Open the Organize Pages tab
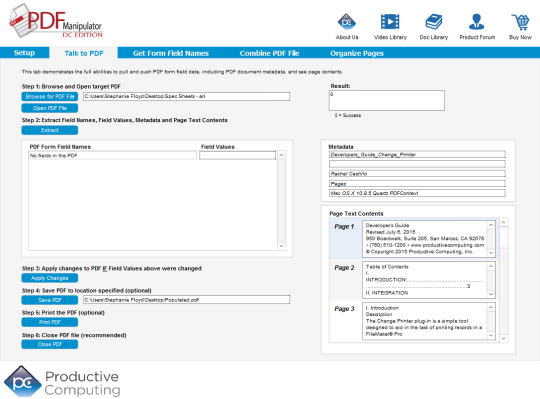 357,53
